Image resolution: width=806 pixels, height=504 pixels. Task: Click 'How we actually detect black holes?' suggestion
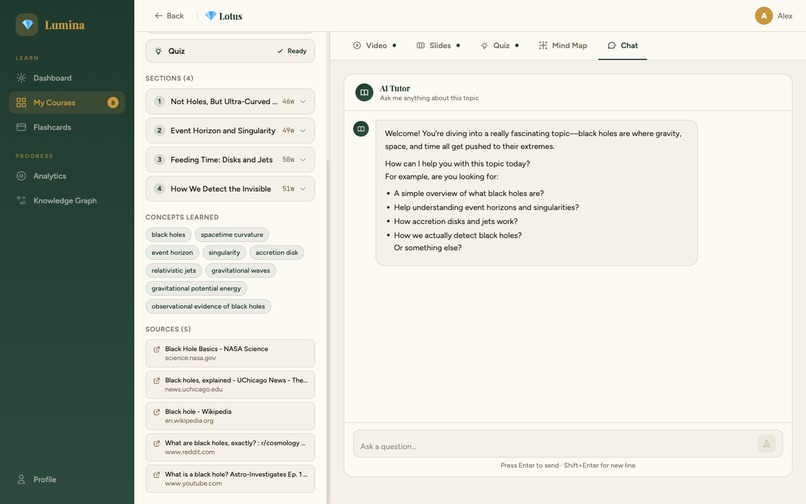point(457,235)
